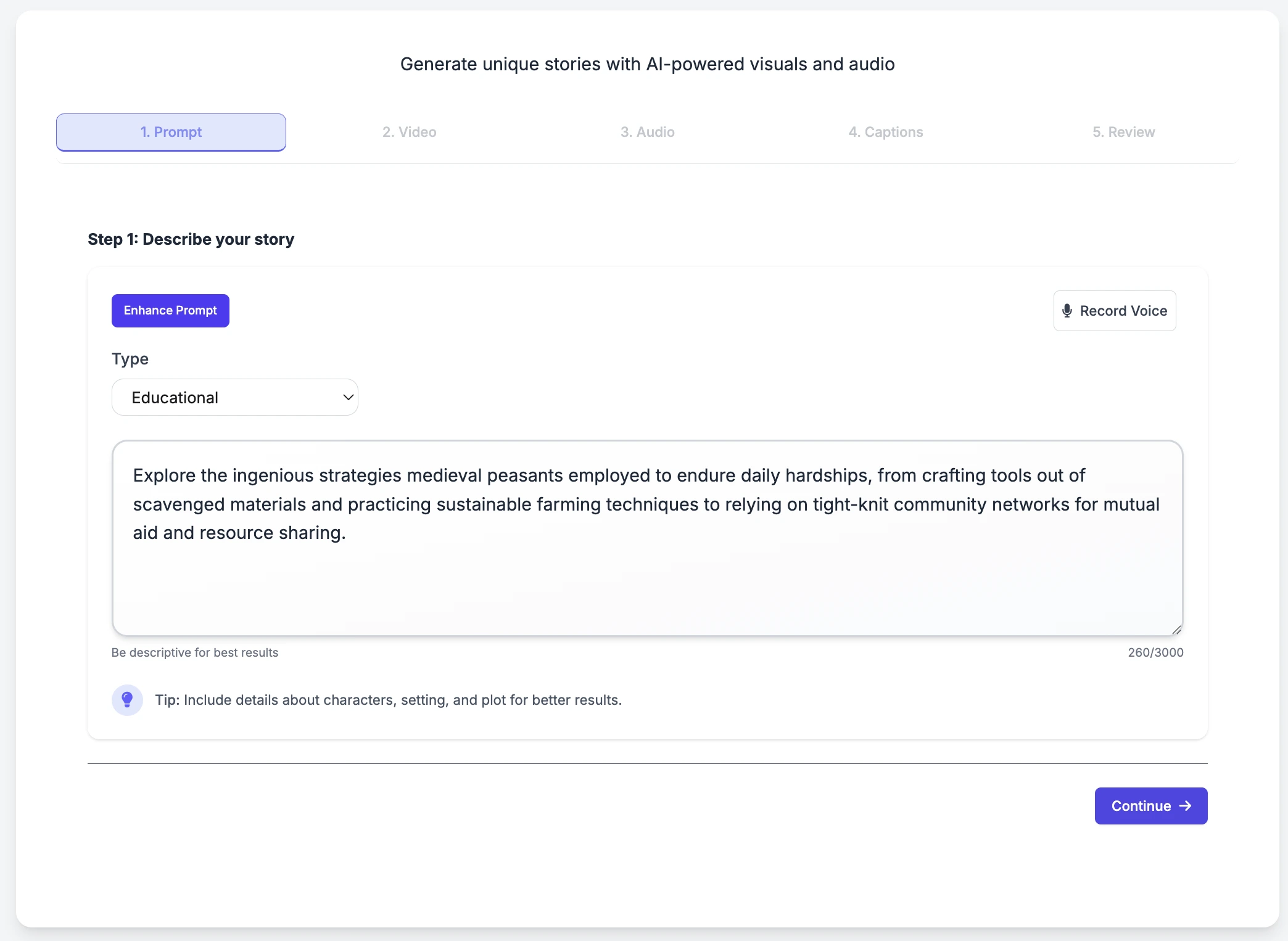1288x941 pixels.
Task: Focus the story description text area
Action: tap(648, 538)
